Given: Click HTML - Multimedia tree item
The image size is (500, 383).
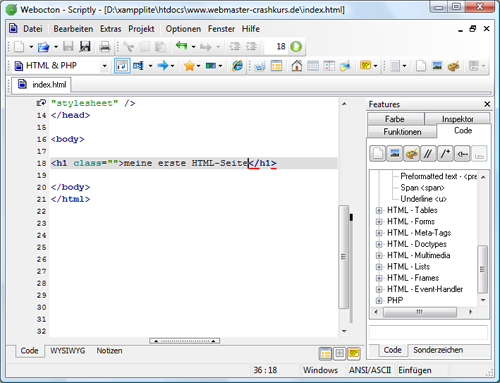Looking at the screenshot, I should coord(418,255).
